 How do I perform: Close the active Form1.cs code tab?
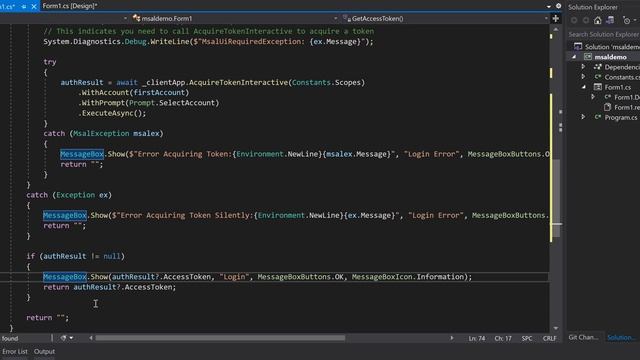tap(34, 7)
